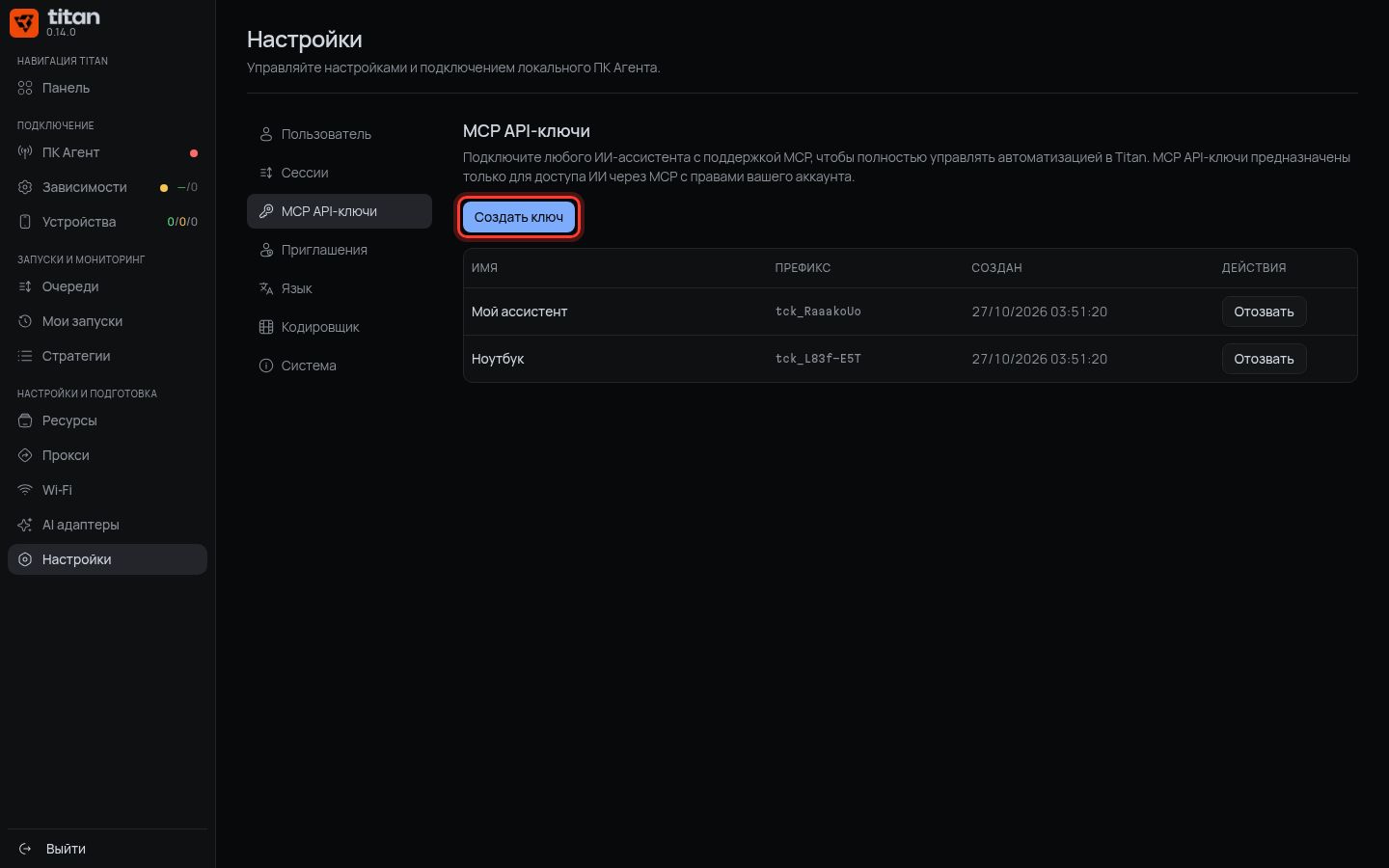
Task: Click the Очереди queue icon
Action: coord(25,286)
